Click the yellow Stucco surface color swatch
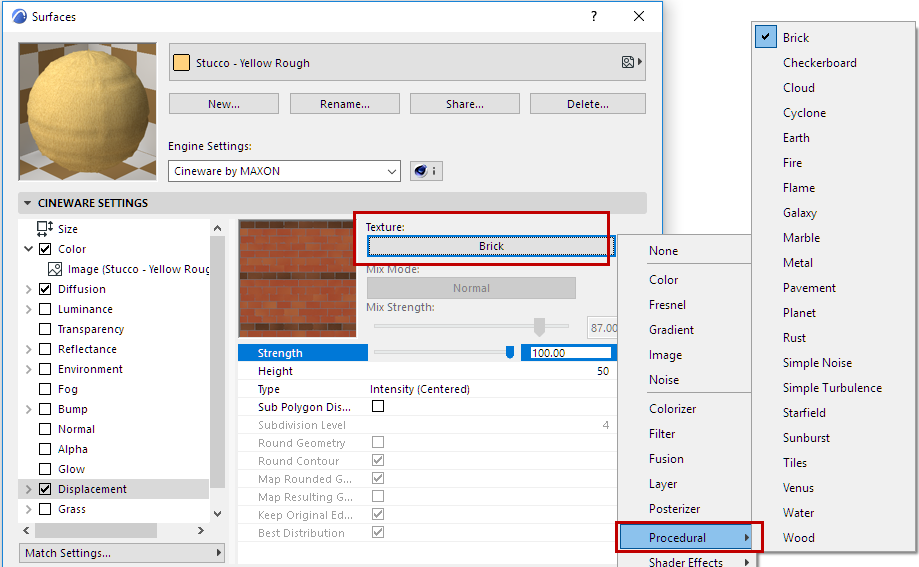Viewport: 919px width, 567px height. click(x=182, y=63)
